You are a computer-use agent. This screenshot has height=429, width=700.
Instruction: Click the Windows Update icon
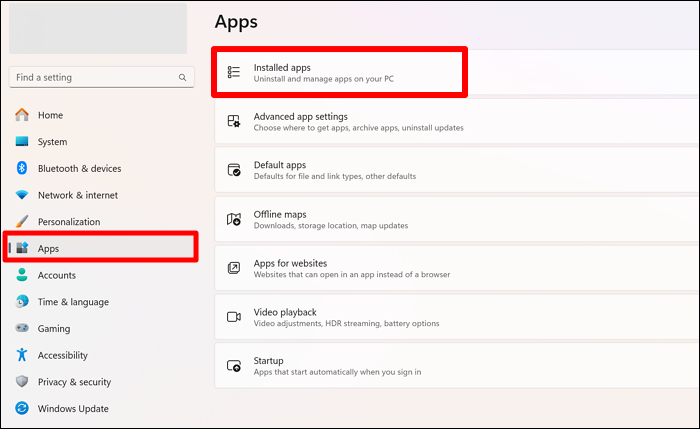pyautogui.click(x=22, y=408)
